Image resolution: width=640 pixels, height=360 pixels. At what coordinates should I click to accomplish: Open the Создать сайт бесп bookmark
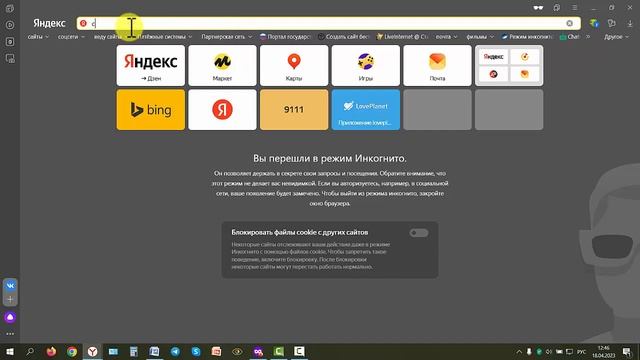coord(344,37)
